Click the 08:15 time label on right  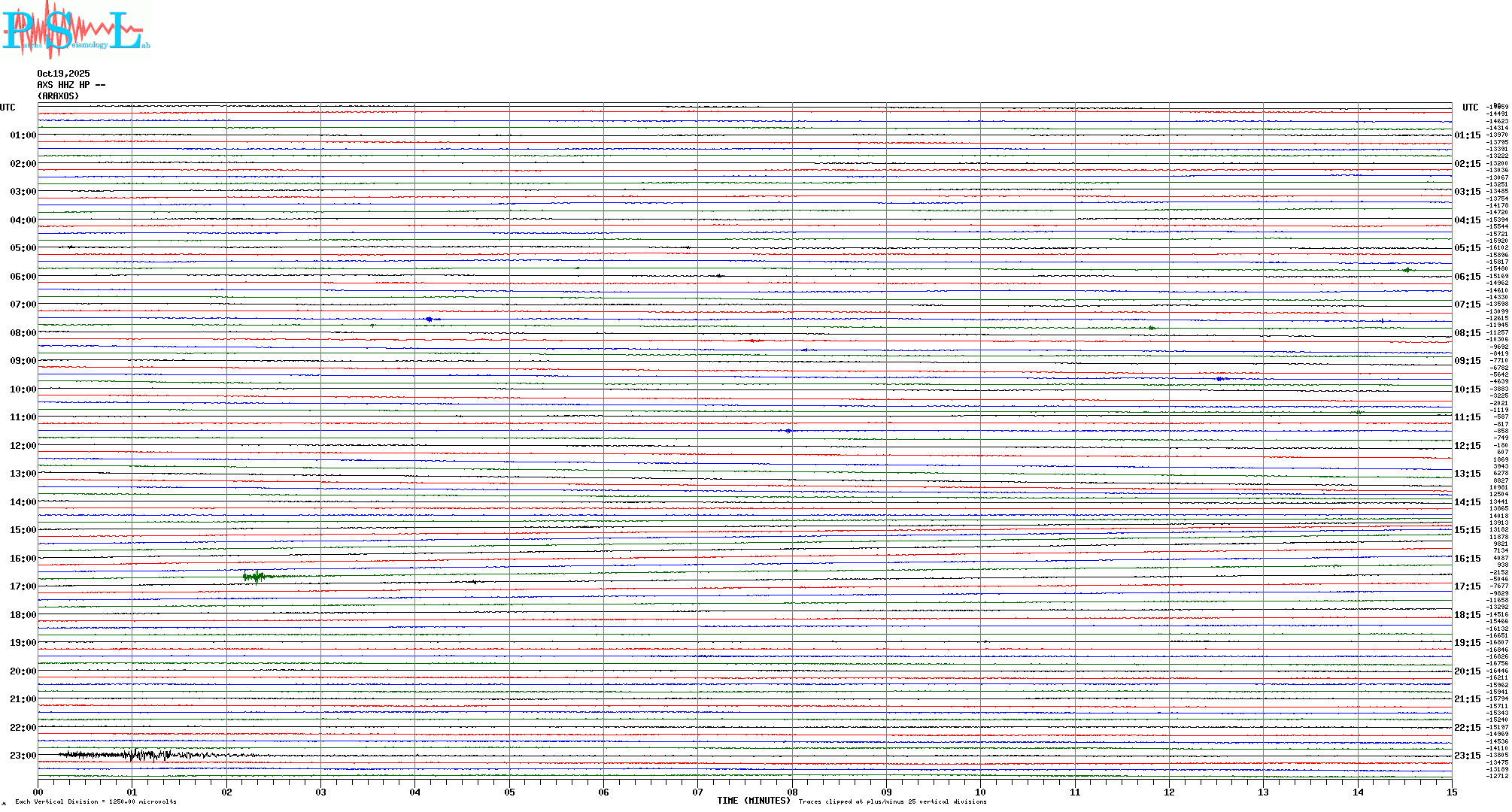[1467, 333]
